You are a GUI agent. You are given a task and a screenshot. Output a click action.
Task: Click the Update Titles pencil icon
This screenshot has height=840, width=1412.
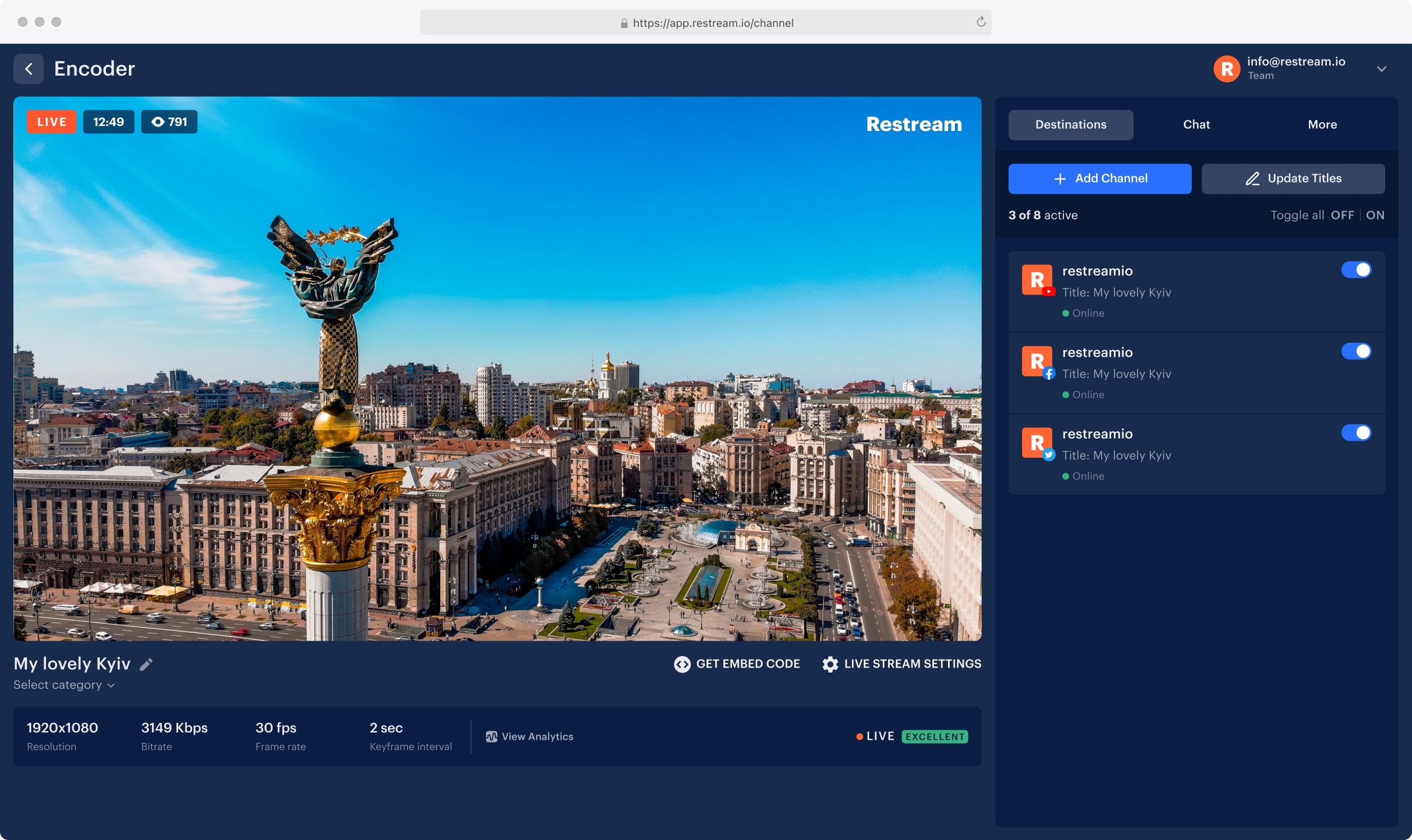click(1252, 178)
